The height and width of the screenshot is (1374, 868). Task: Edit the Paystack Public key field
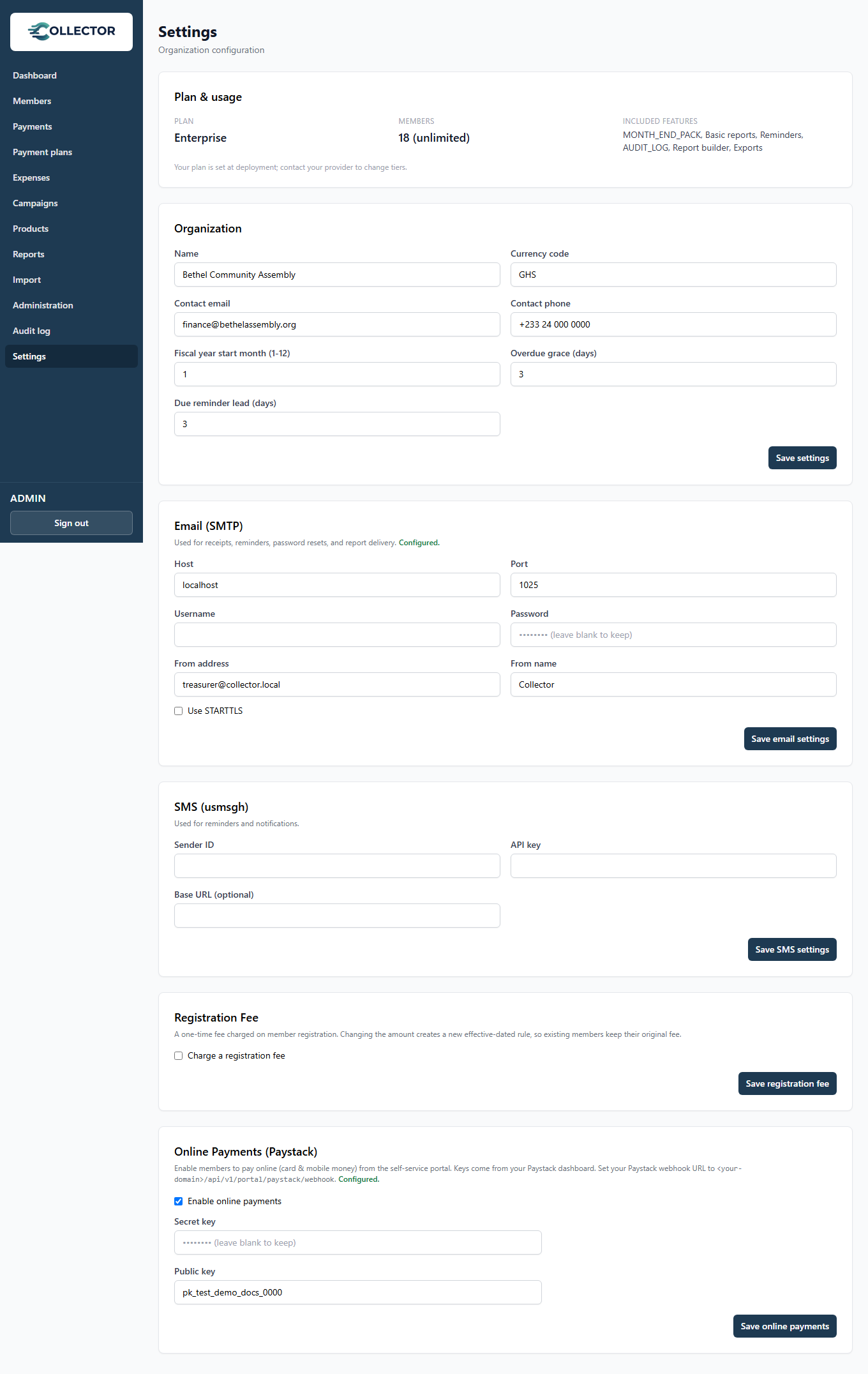(358, 1292)
